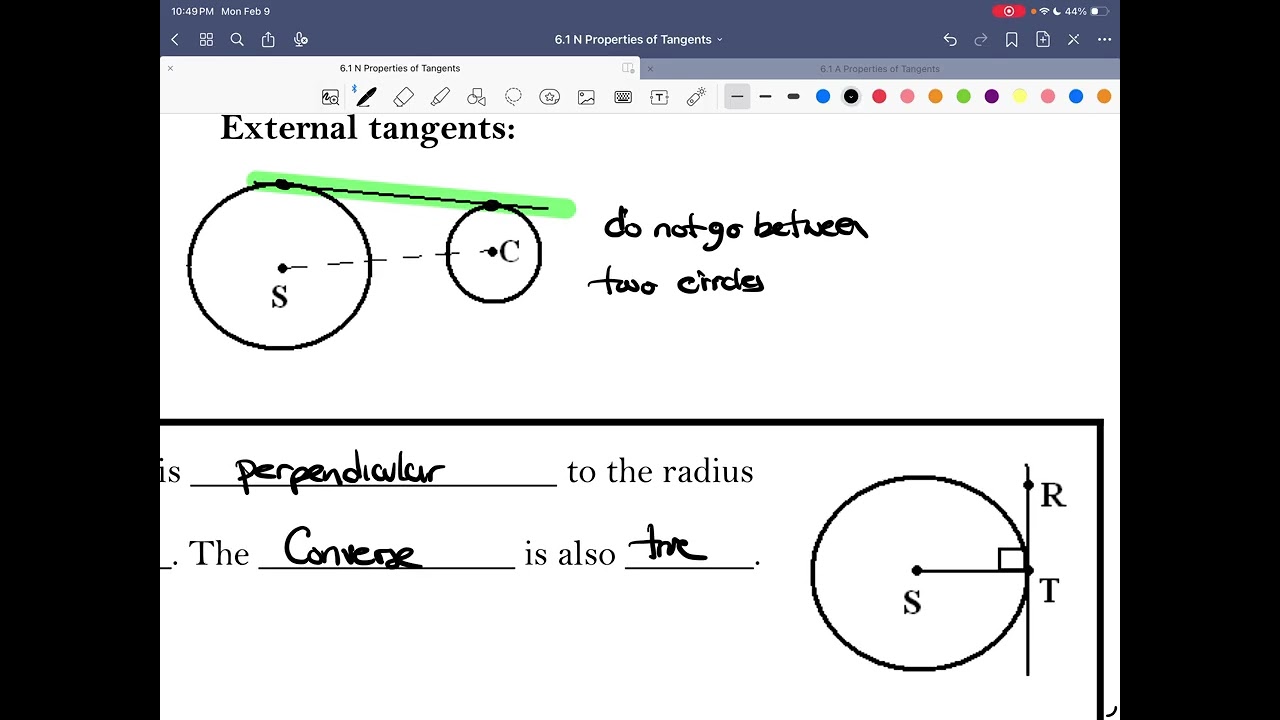Tap the battery 44% status

click(x=1088, y=11)
